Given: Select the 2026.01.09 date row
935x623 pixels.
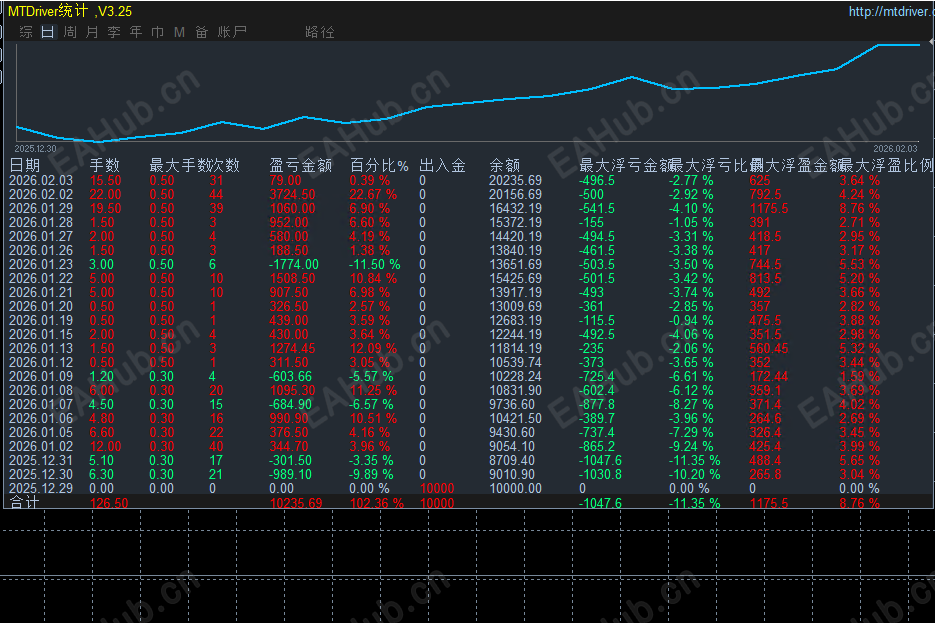Looking at the screenshot, I should (41, 376).
